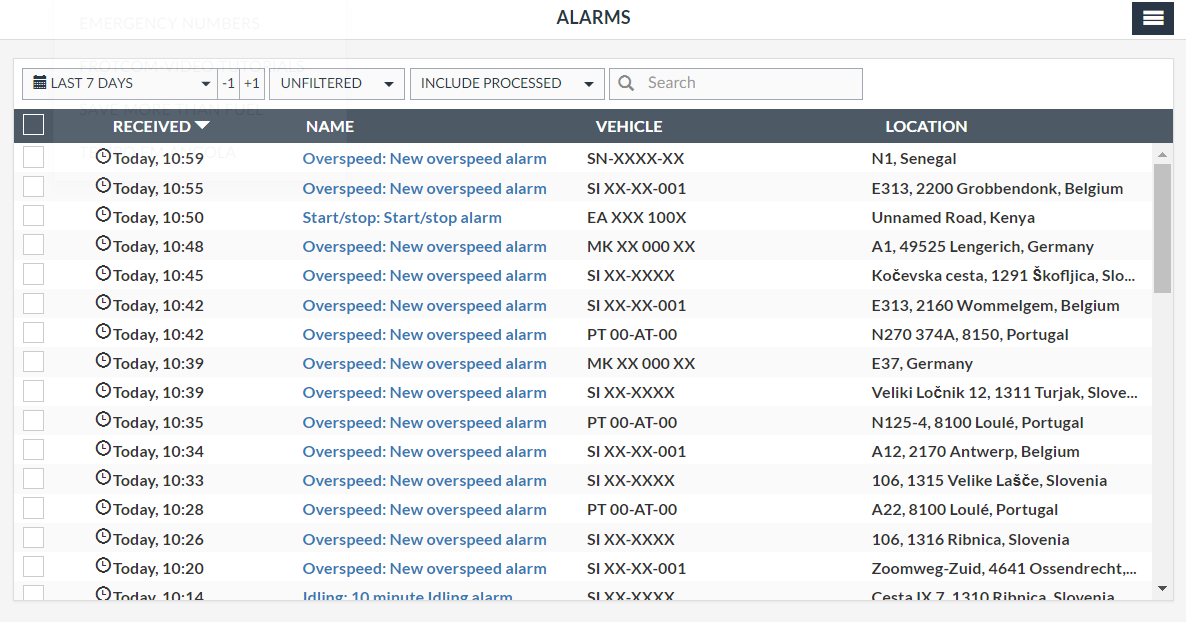The image size is (1186, 622).
Task: Click clock icon on the 10:48 alarm row
Action: coord(103,244)
